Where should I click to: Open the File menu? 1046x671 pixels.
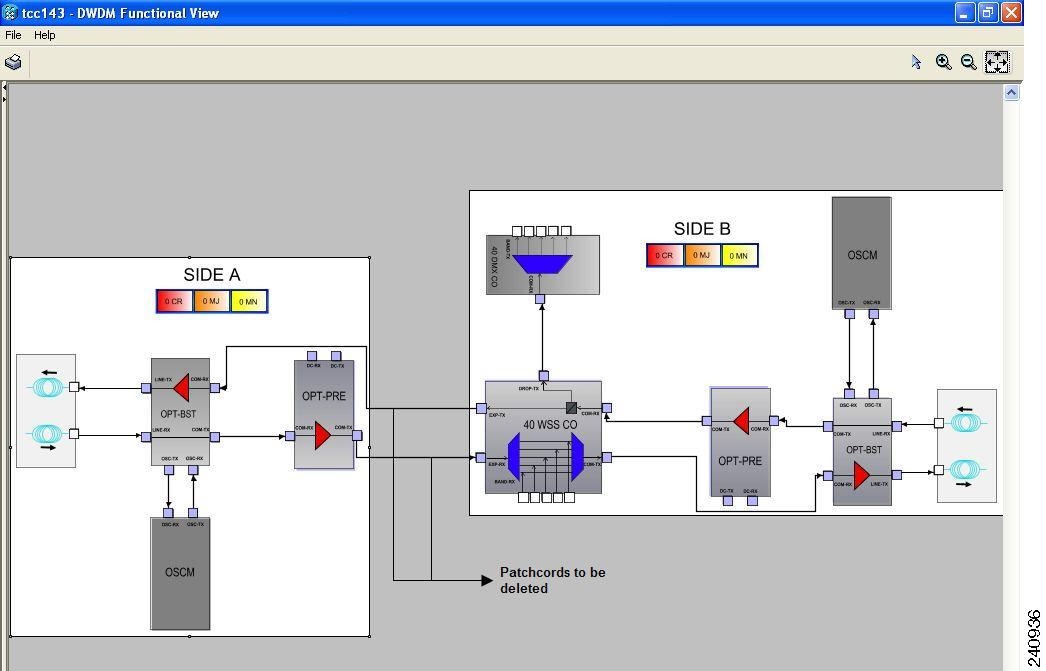13,35
